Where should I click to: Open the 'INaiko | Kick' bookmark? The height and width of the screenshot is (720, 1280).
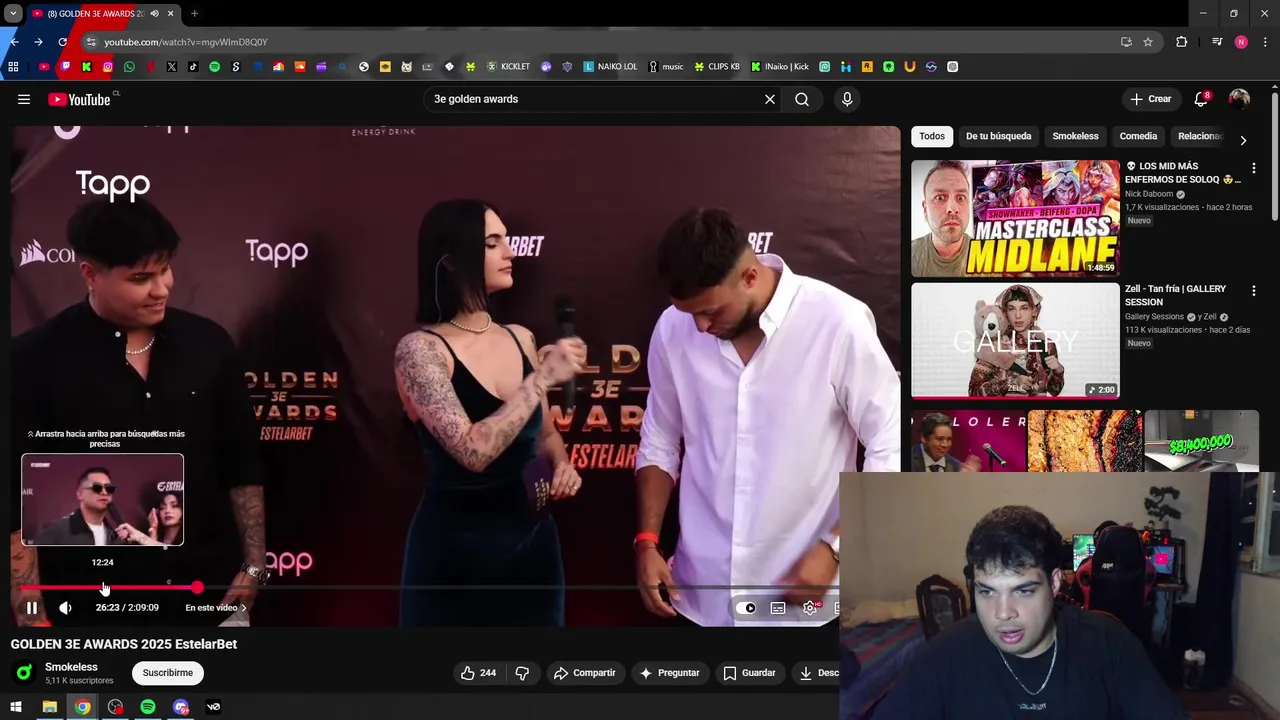tap(780, 67)
